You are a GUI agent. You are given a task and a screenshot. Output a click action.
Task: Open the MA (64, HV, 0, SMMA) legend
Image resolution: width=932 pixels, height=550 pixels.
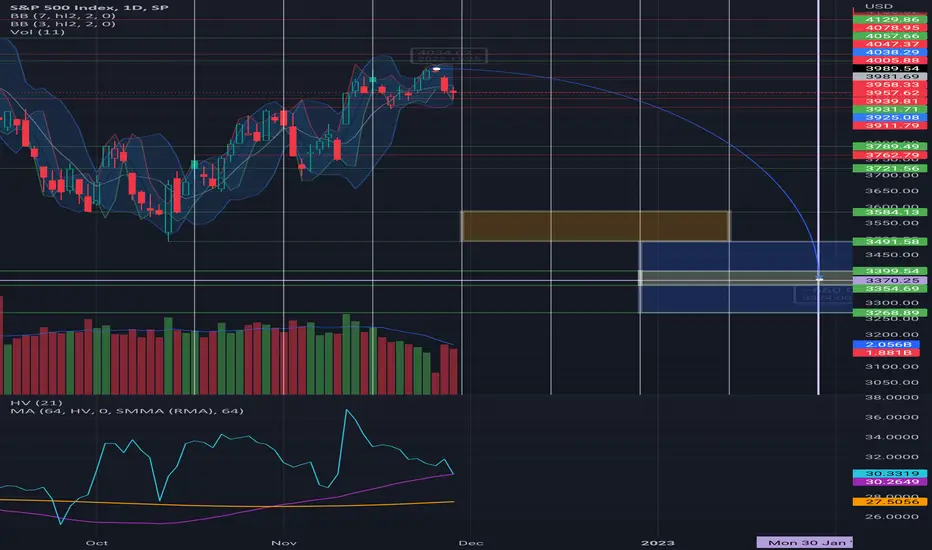pos(127,411)
